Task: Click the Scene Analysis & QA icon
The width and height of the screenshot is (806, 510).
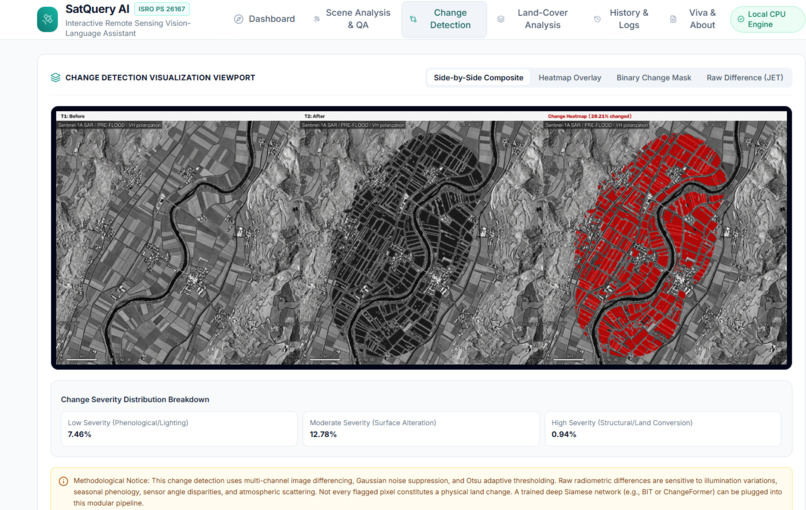Action: click(x=317, y=19)
